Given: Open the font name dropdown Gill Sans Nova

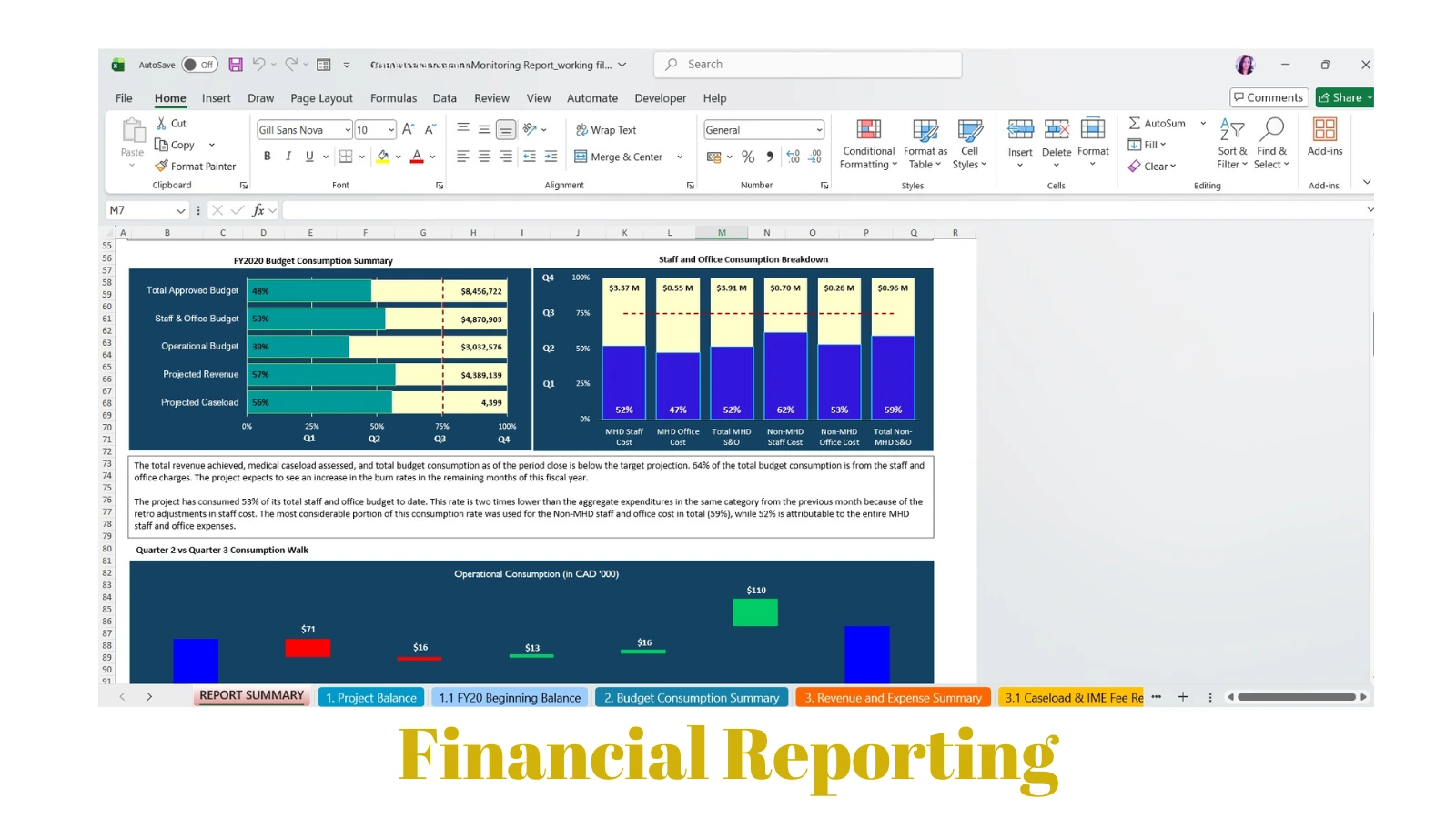Looking at the screenshot, I should pyautogui.click(x=348, y=130).
